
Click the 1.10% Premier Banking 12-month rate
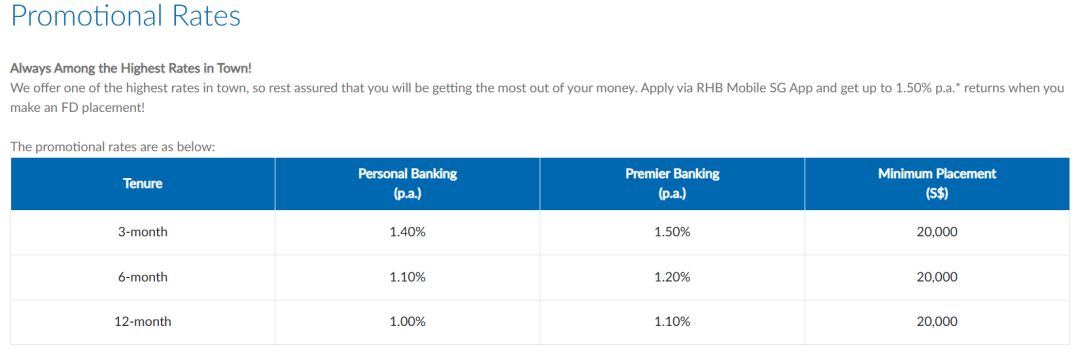672,321
